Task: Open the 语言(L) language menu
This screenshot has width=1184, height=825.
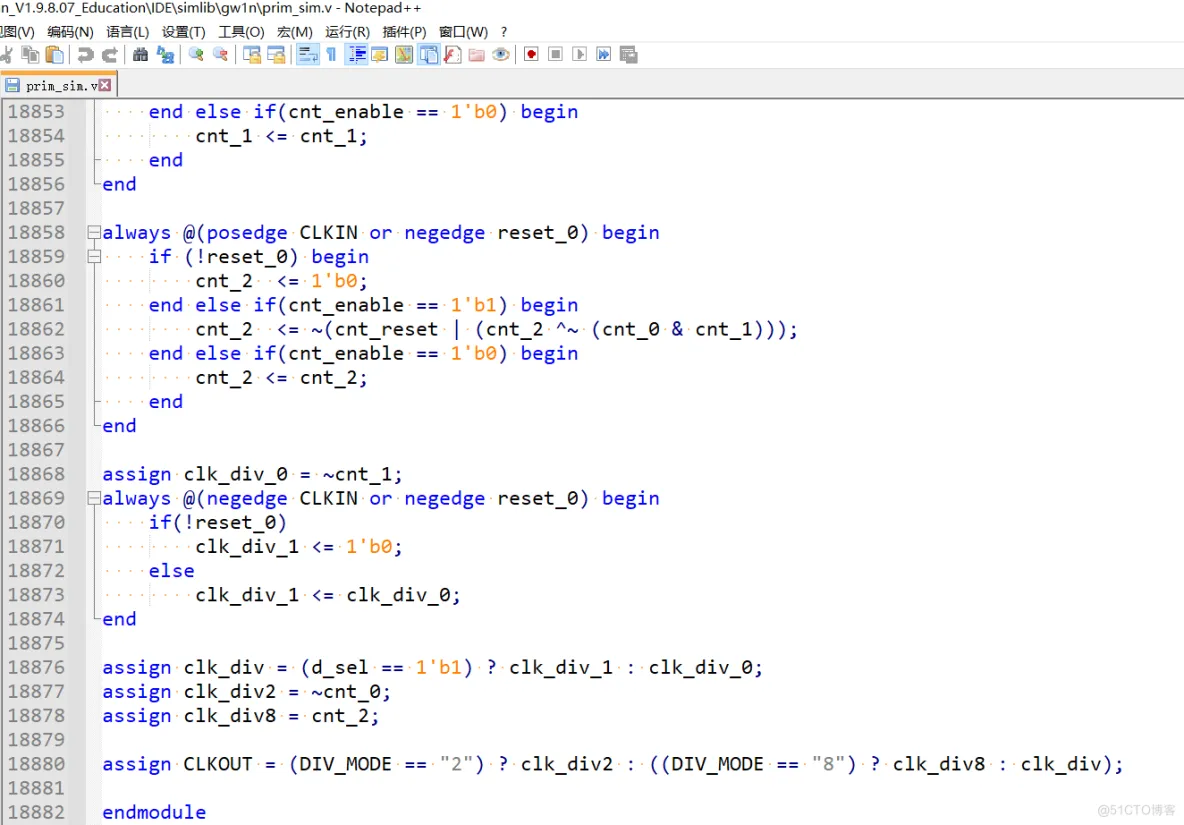Action: click(128, 32)
